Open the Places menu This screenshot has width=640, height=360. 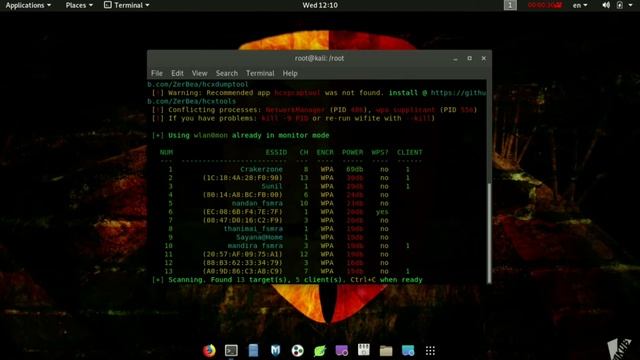click(x=79, y=5)
